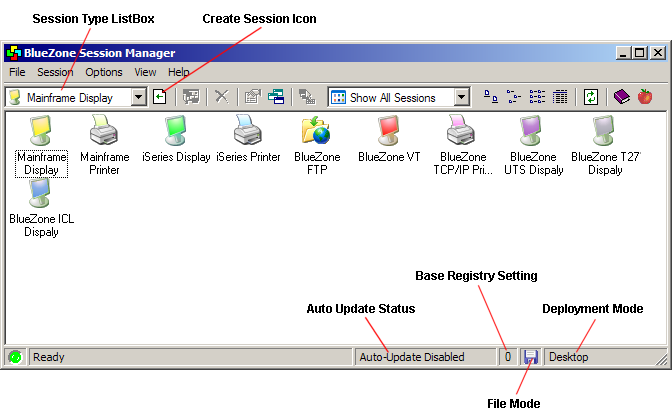
Task: Open the Help menu
Action: [x=179, y=72]
